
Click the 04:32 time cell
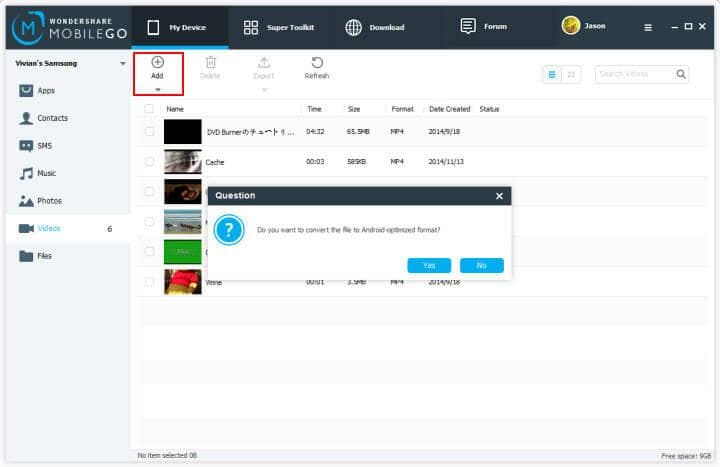tap(315, 131)
